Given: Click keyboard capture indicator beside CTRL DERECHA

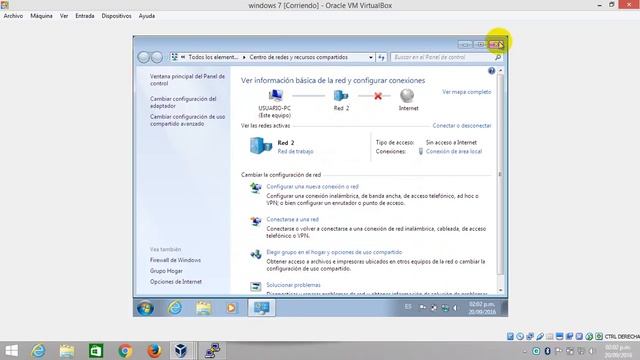Looking at the screenshot, I should tap(599, 336).
